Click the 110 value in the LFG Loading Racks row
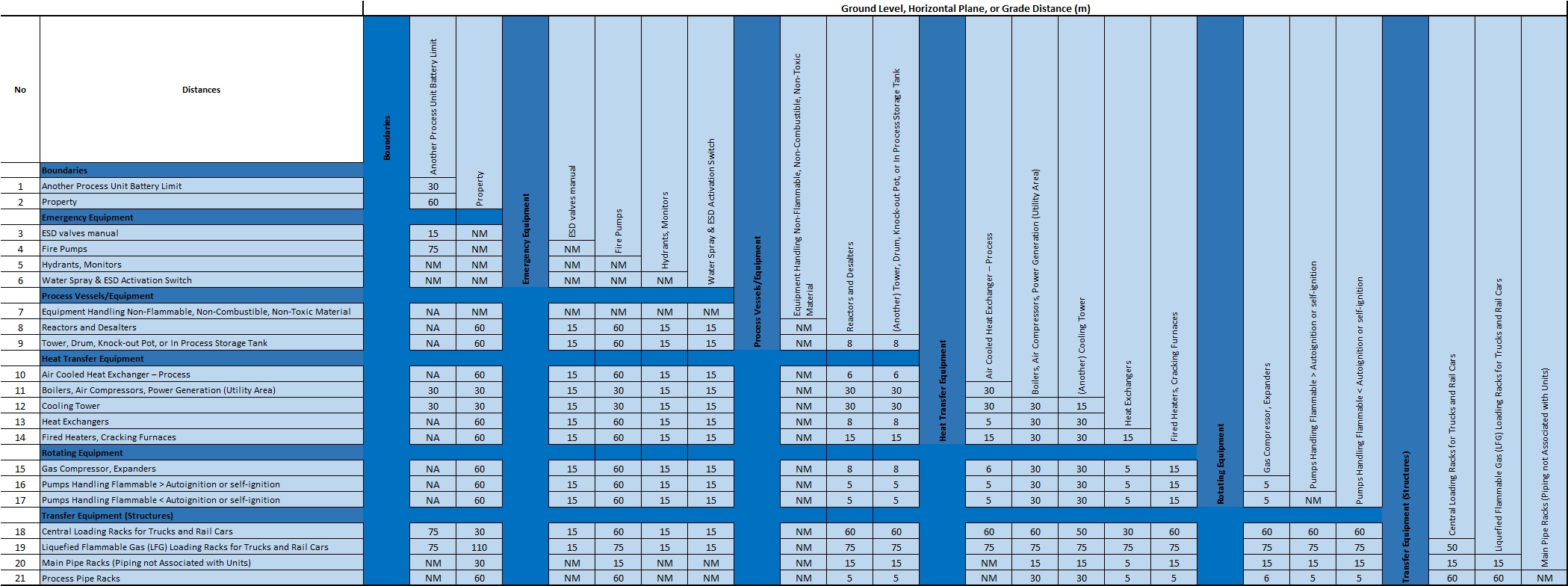The height and width of the screenshot is (586, 1568). [x=480, y=547]
